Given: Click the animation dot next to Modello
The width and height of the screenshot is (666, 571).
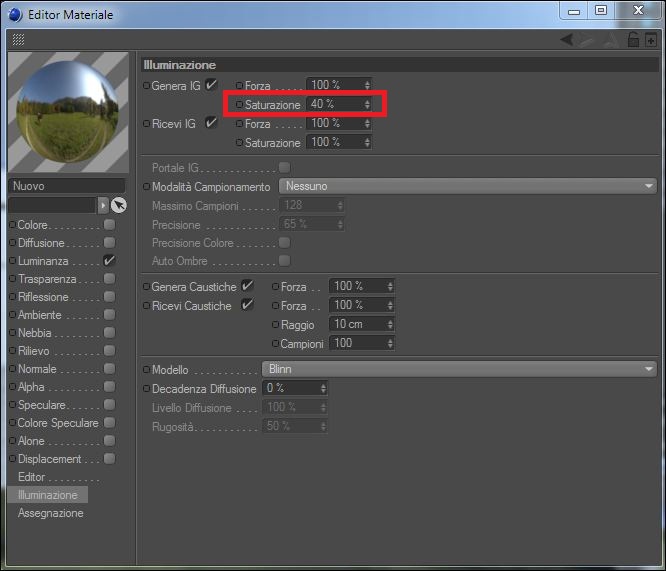Looking at the screenshot, I should (x=147, y=370).
